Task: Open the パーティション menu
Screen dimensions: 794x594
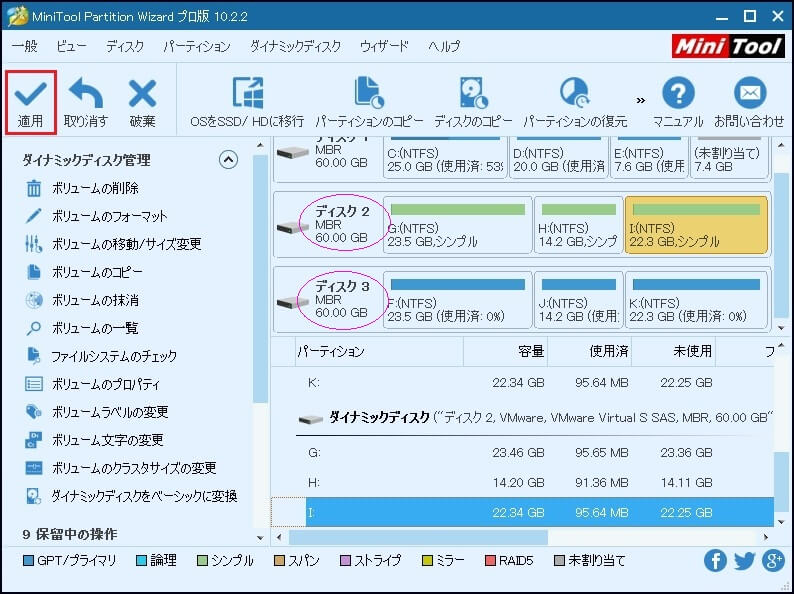Action: point(196,46)
